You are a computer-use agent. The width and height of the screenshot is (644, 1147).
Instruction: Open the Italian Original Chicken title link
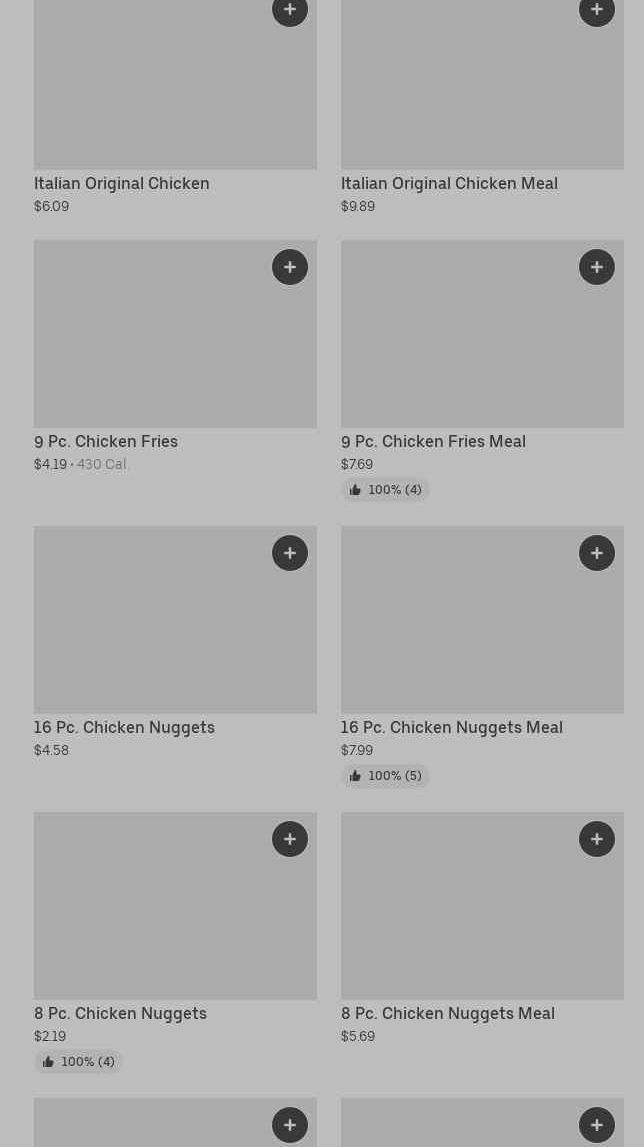pyautogui.click(x=122, y=184)
